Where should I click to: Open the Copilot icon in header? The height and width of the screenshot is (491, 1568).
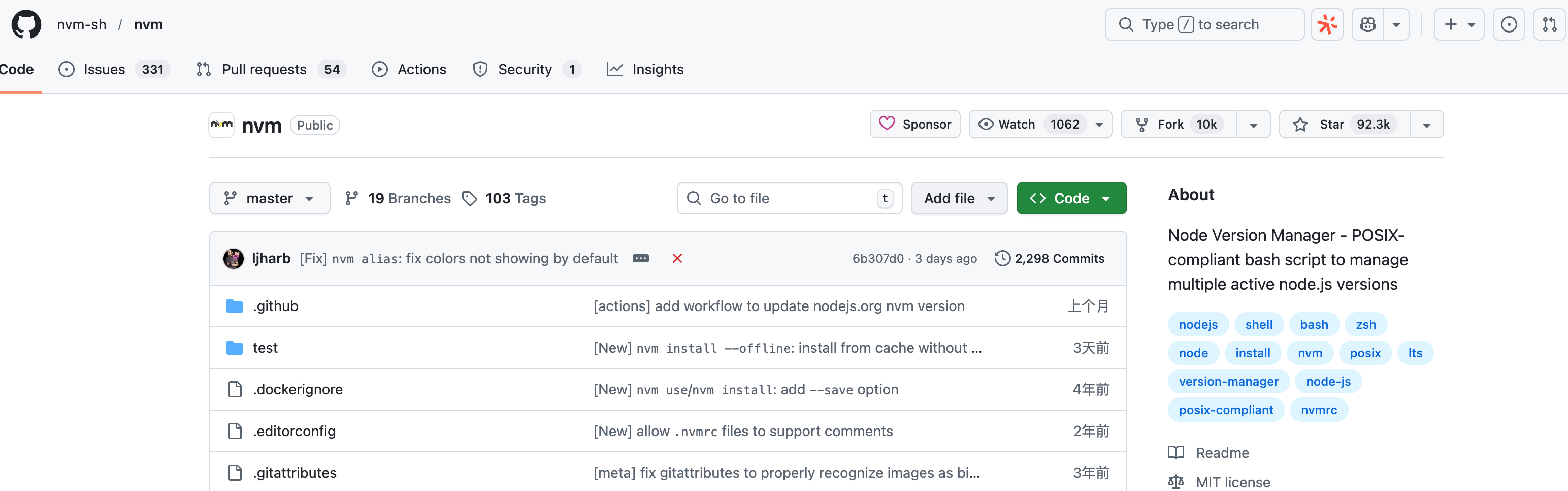1368,24
